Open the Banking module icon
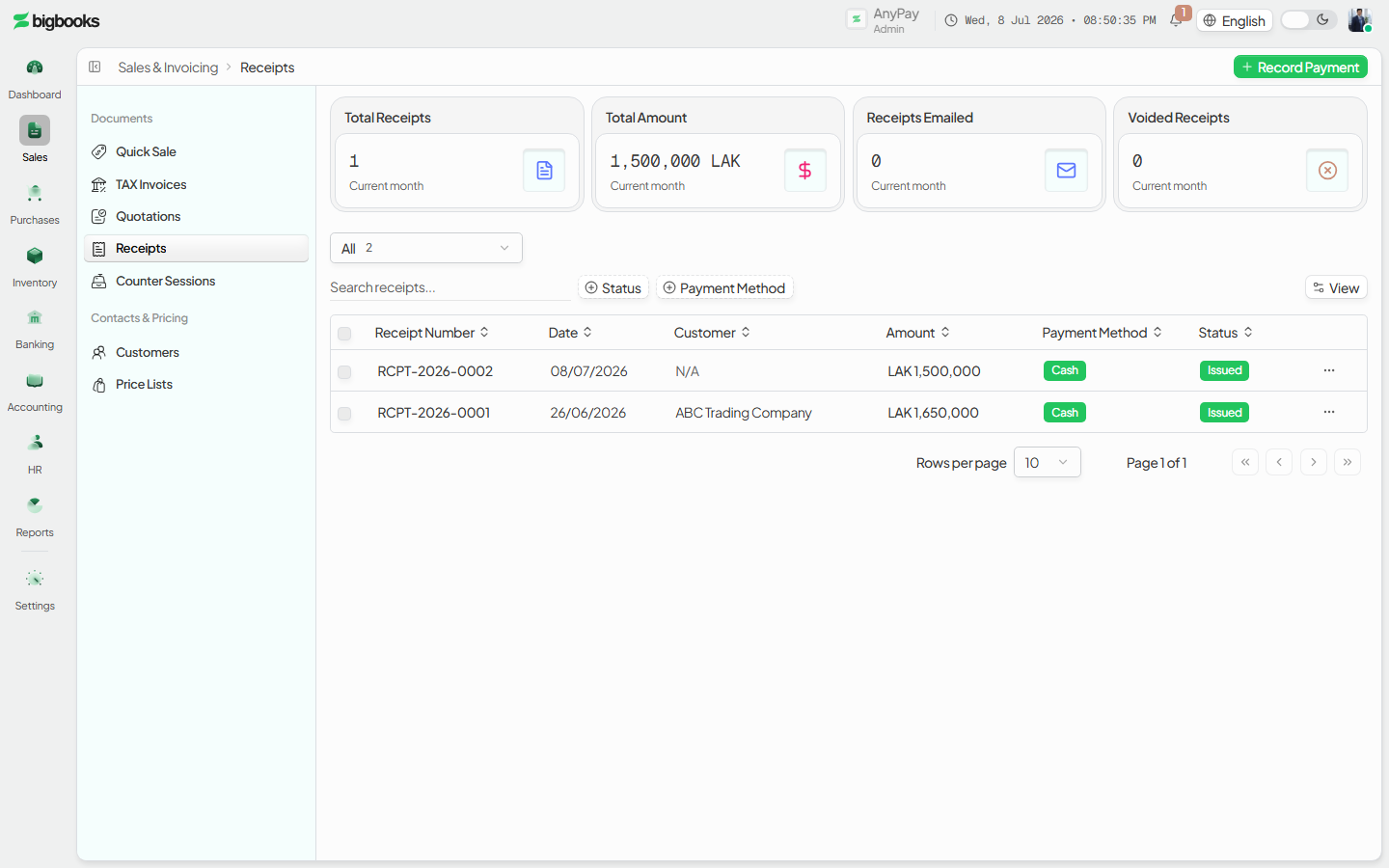 tap(35, 317)
